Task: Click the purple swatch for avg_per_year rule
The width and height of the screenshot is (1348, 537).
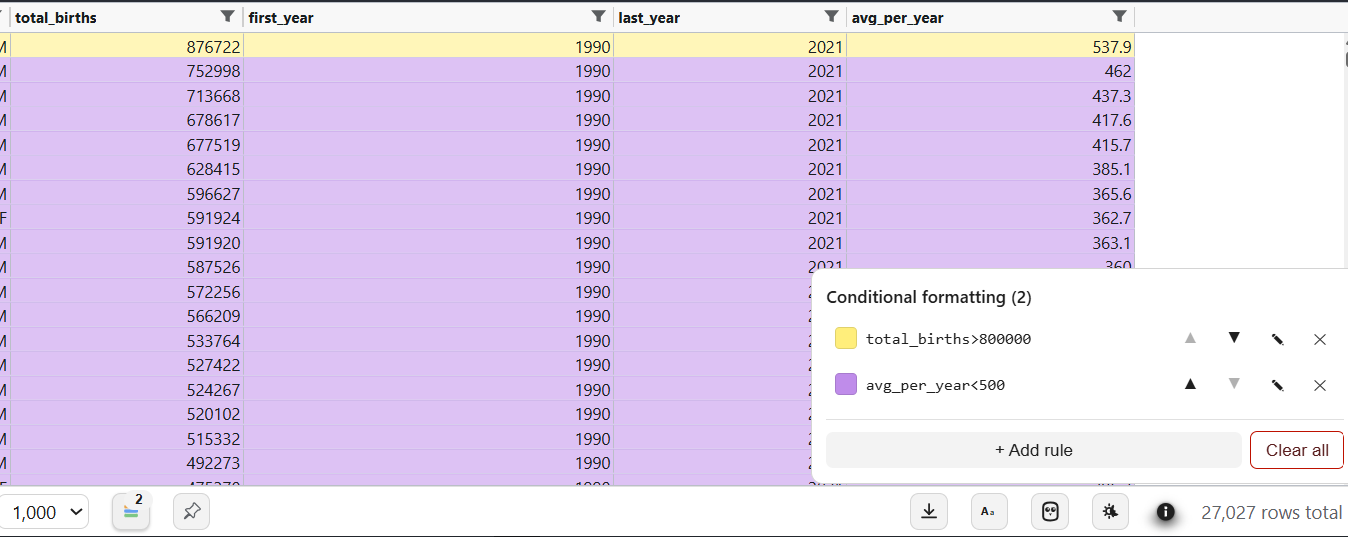Action: point(846,384)
